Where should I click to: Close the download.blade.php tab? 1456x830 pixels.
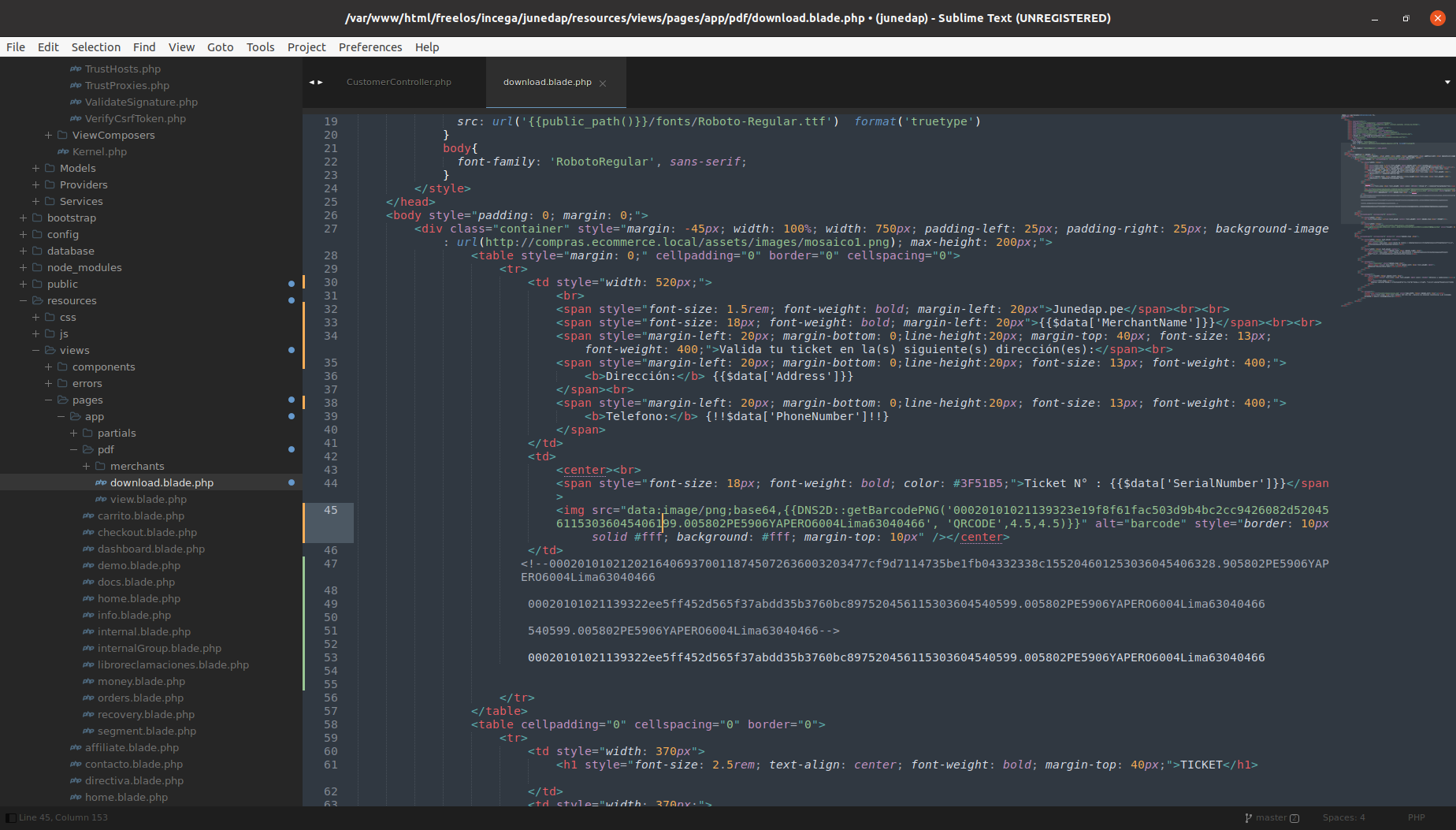[603, 83]
